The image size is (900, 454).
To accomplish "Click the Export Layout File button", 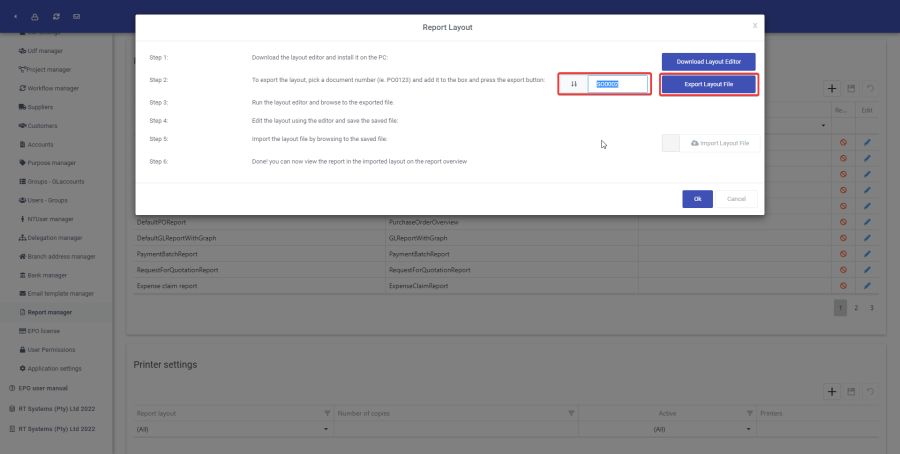I will [708, 84].
